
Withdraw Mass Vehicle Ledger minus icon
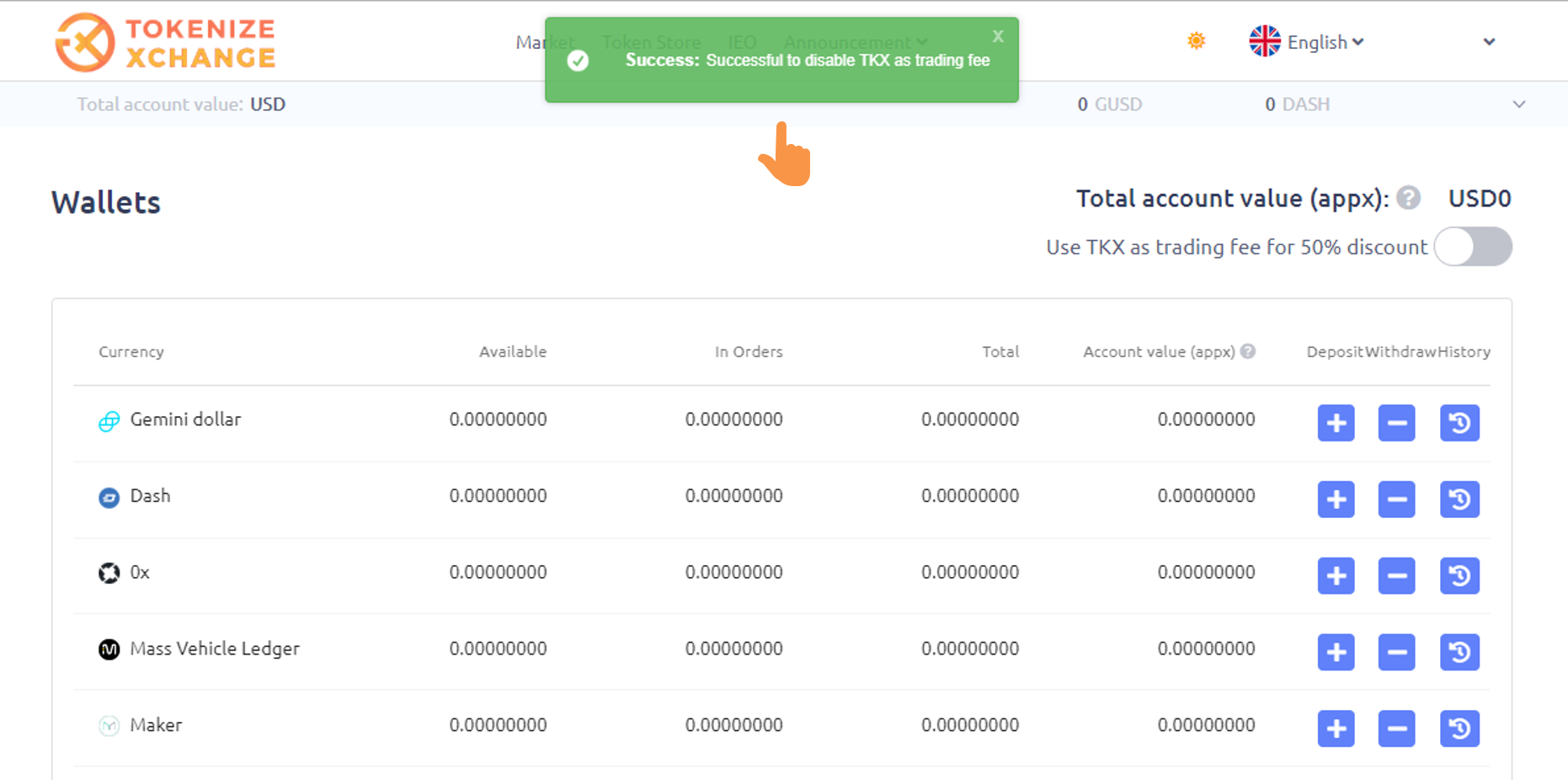tap(1396, 652)
